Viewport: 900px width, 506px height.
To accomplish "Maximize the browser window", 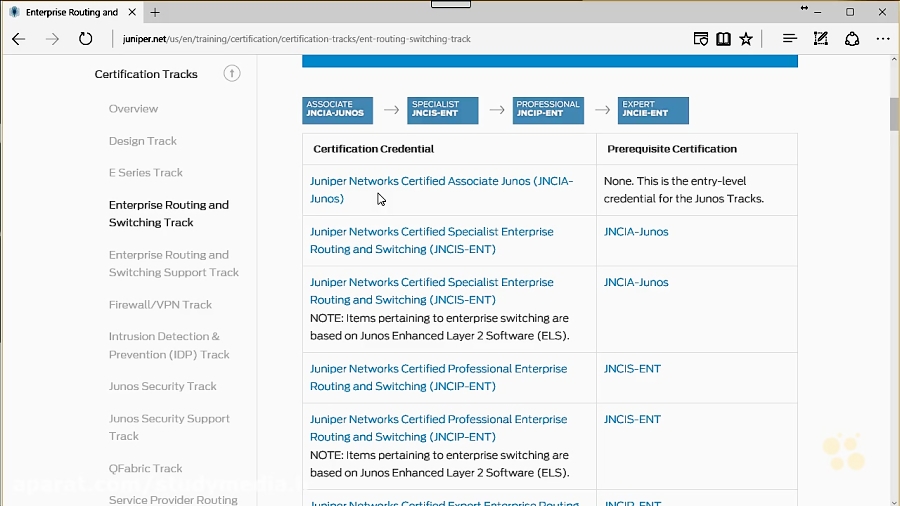I will coord(850,12).
